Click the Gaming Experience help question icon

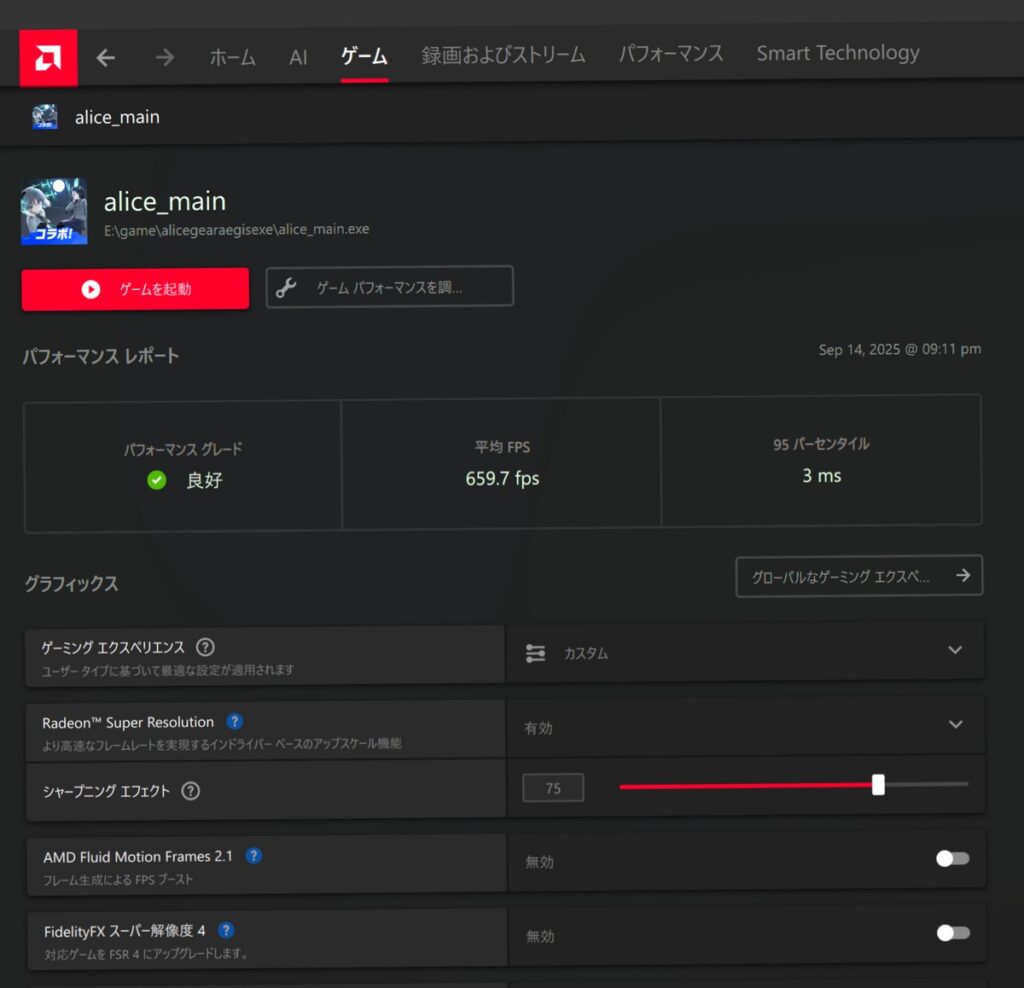[x=206, y=647]
